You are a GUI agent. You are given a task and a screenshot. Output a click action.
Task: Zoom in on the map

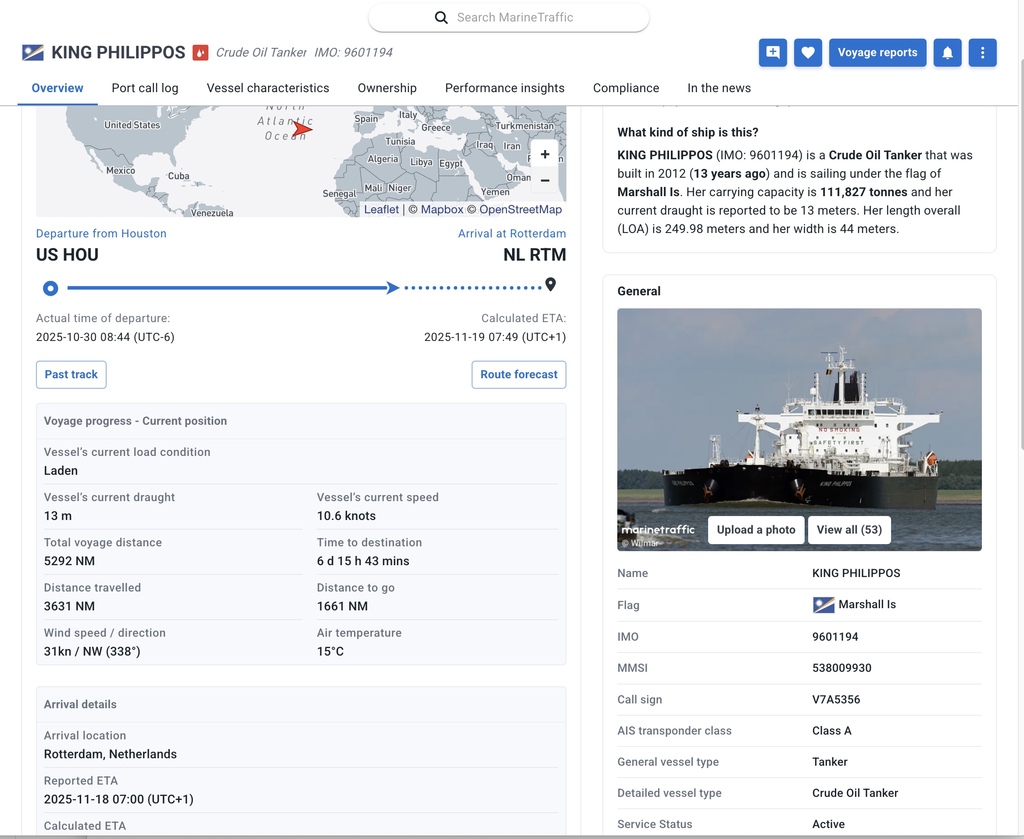(x=544, y=155)
